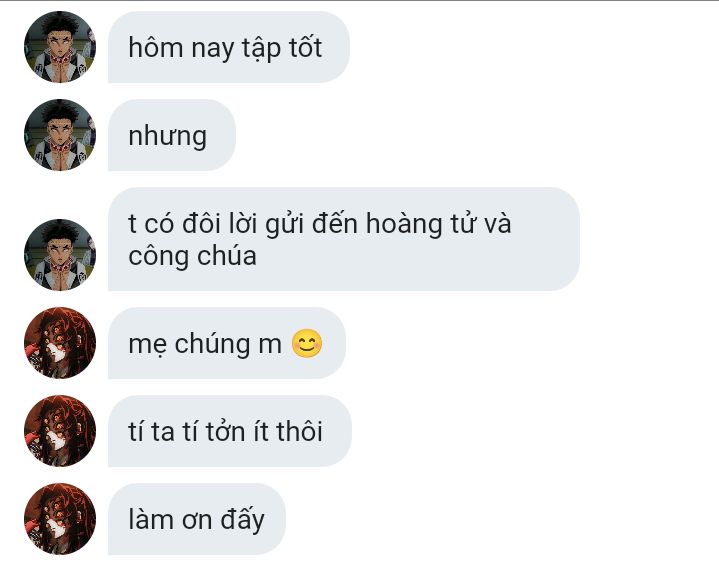Image resolution: width=719 pixels, height=563 pixels.
Task: Click the 'mẹ chúng m' message bubble
Action: 227,343
